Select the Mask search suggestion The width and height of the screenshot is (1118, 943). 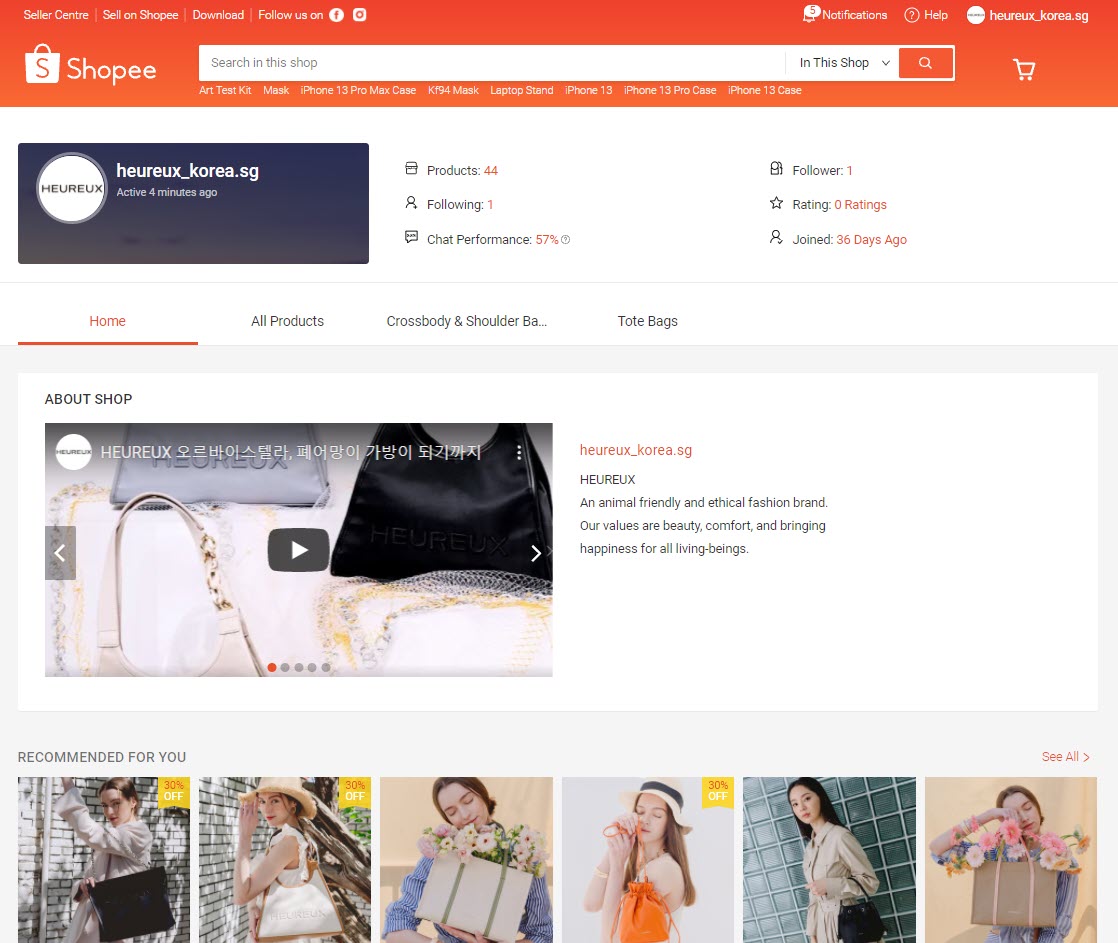pos(276,91)
